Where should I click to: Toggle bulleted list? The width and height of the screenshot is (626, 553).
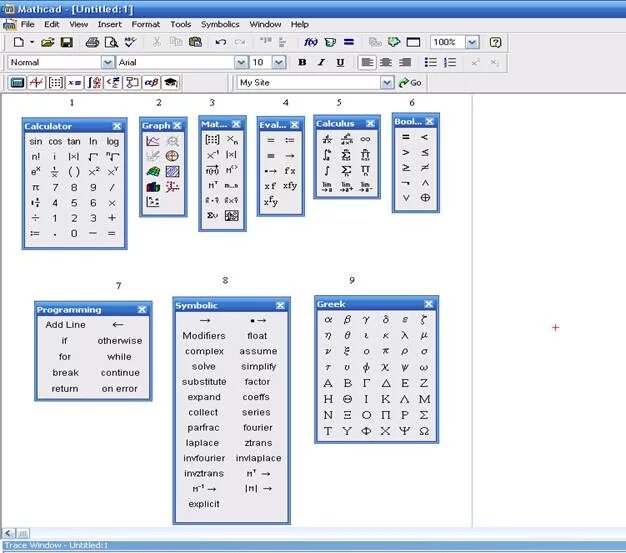tap(430, 62)
